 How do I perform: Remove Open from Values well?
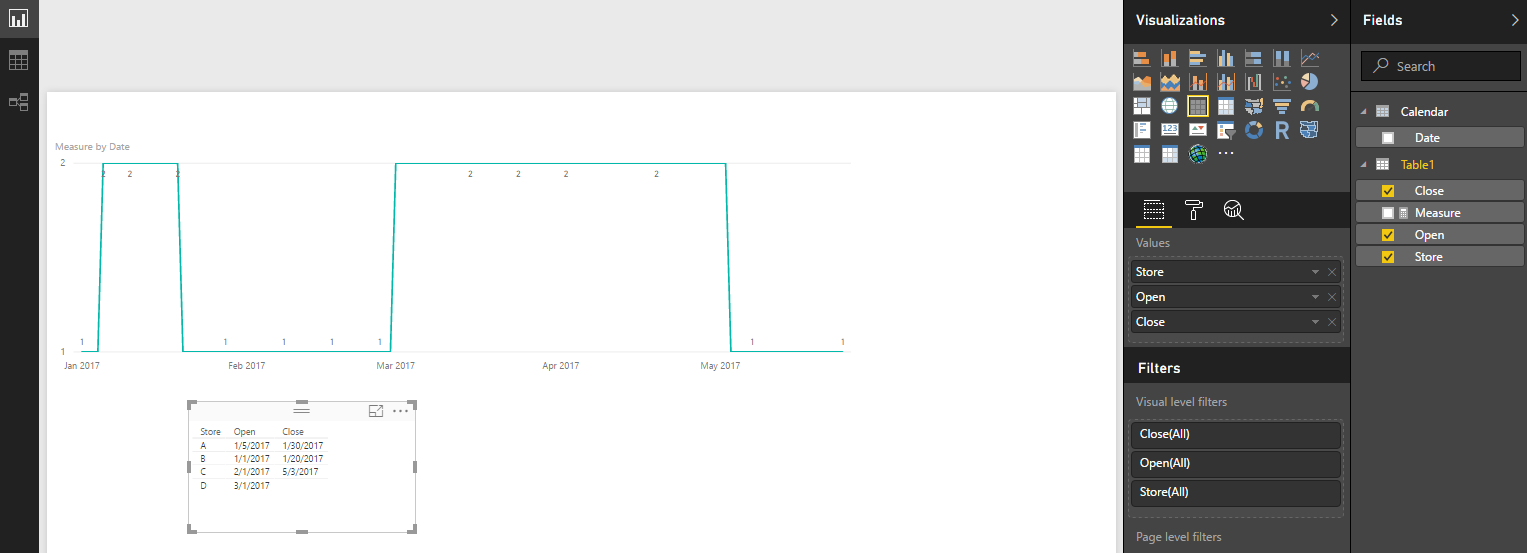(x=1332, y=297)
